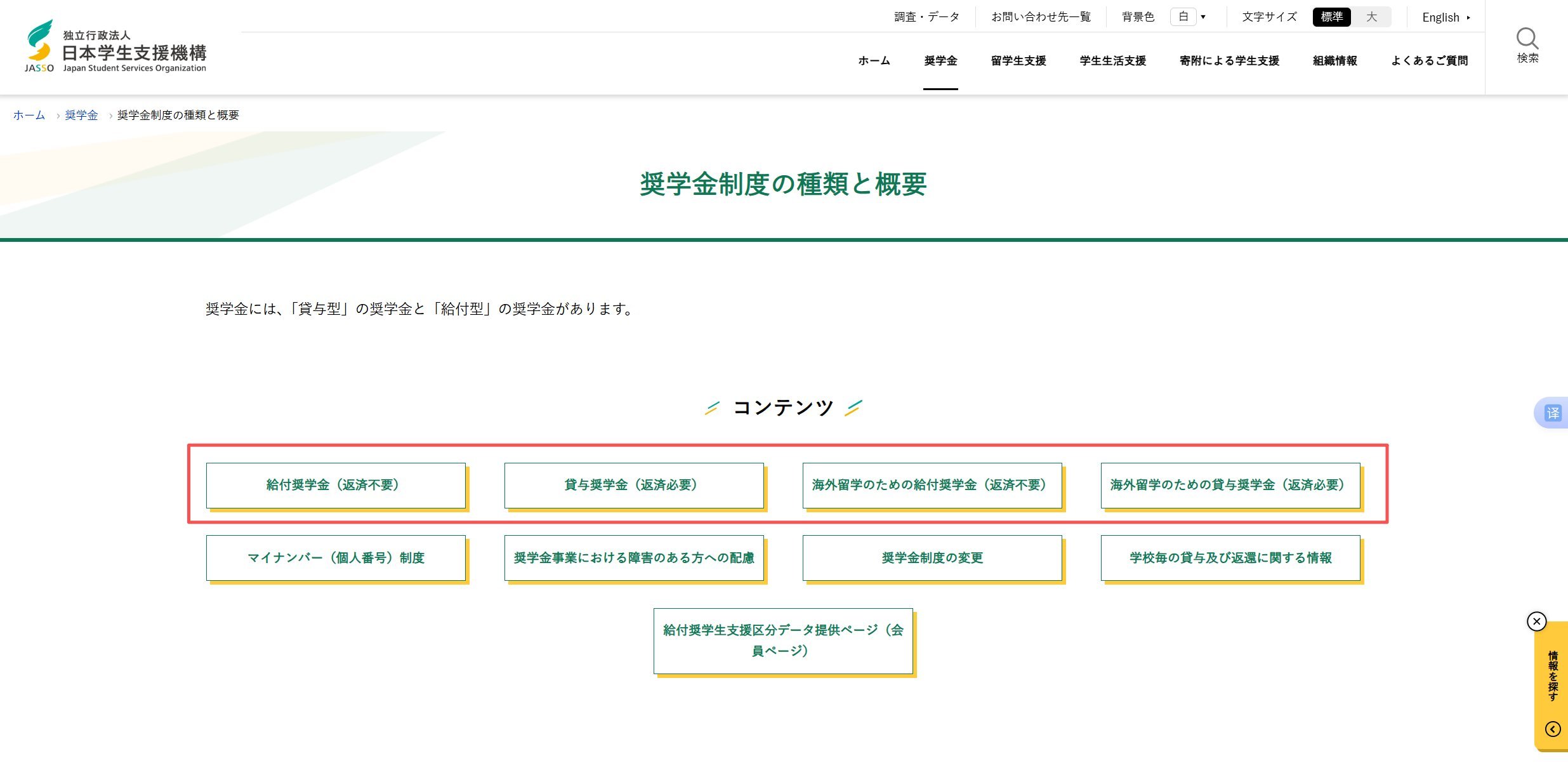Click the 情報を探す side tab

(x=1552, y=676)
